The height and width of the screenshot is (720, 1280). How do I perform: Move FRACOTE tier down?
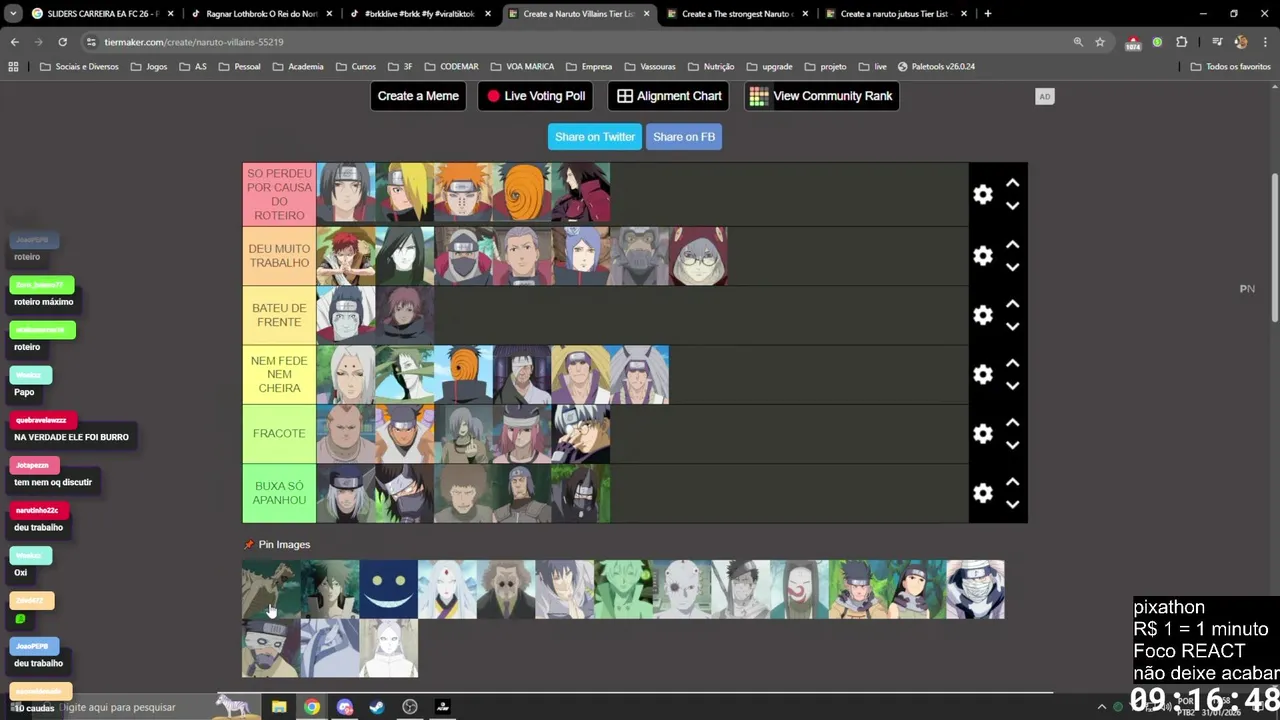click(x=1012, y=444)
